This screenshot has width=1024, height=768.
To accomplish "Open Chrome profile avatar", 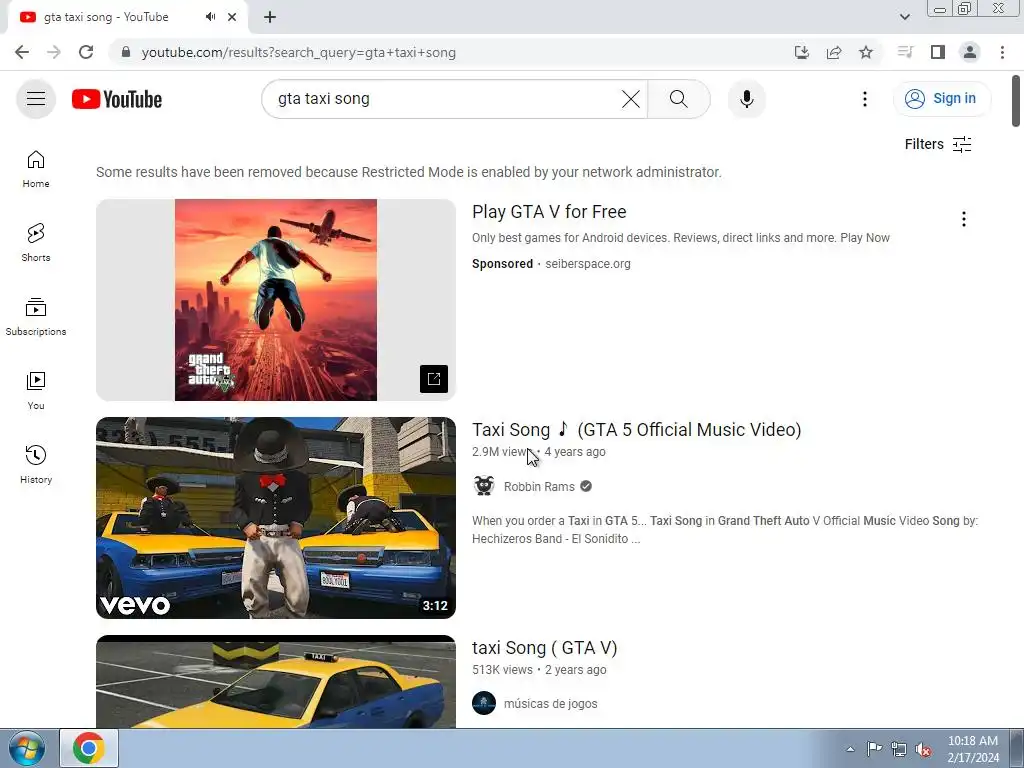I will click(970, 52).
